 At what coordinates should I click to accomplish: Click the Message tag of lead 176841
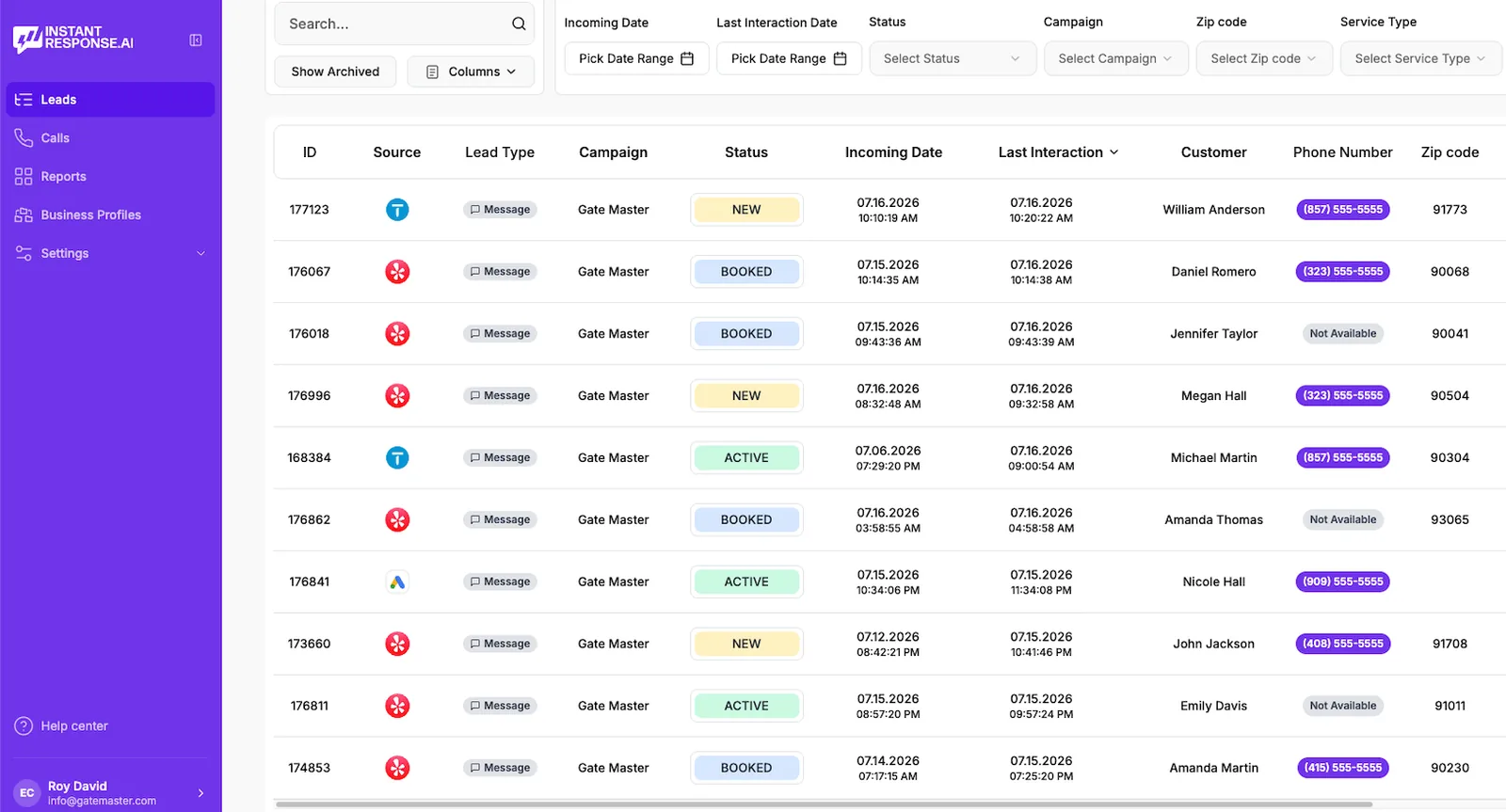pos(500,582)
